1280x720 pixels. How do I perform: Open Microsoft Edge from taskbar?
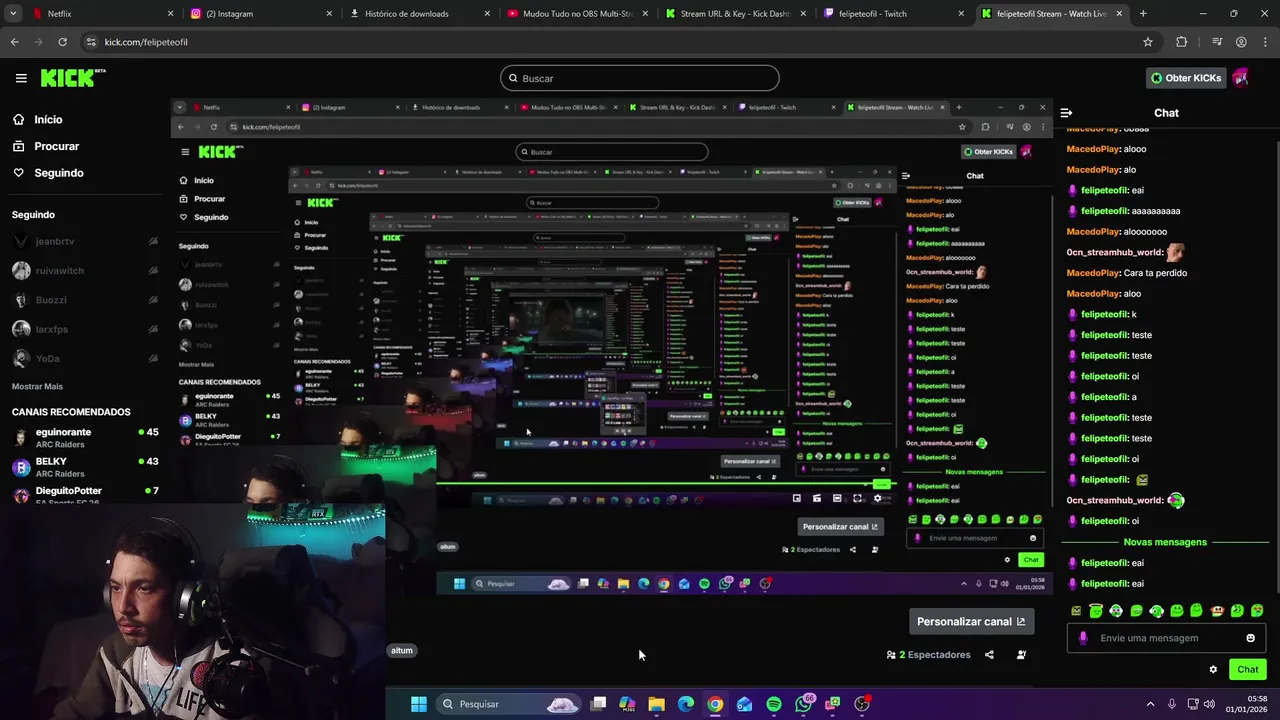(686, 704)
